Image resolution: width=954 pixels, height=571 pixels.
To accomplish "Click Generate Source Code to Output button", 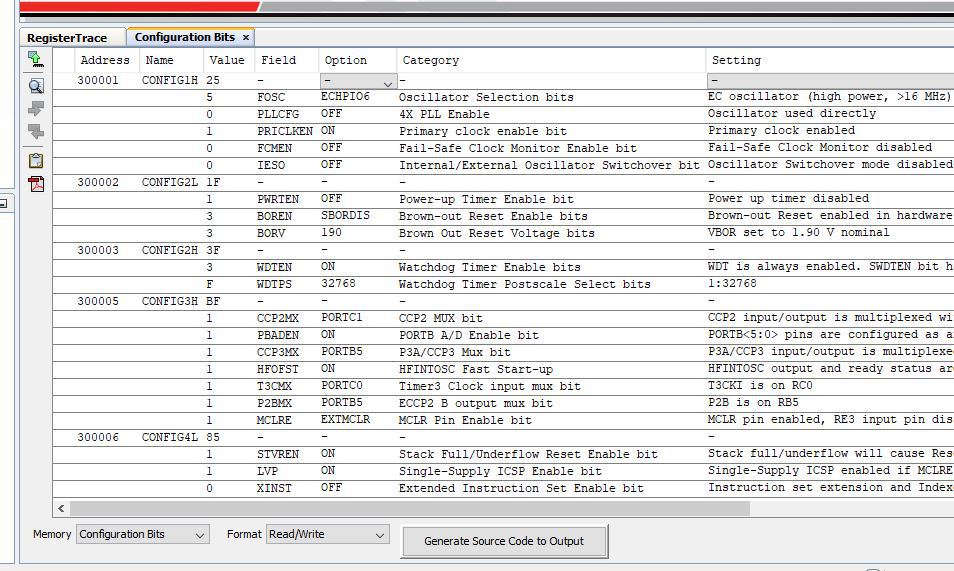I will (x=504, y=541).
